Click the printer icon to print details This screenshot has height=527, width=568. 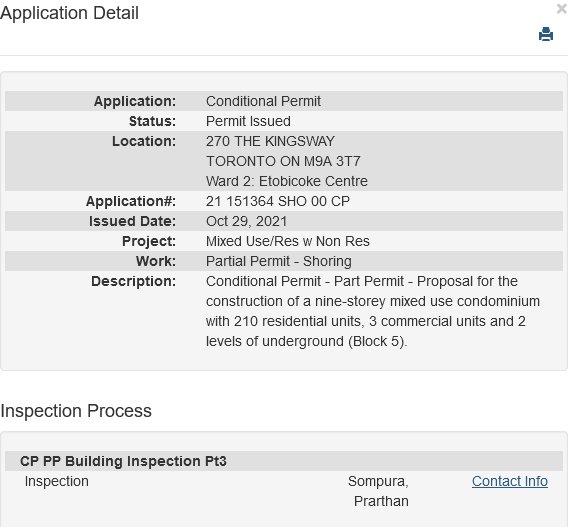coord(546,34)
